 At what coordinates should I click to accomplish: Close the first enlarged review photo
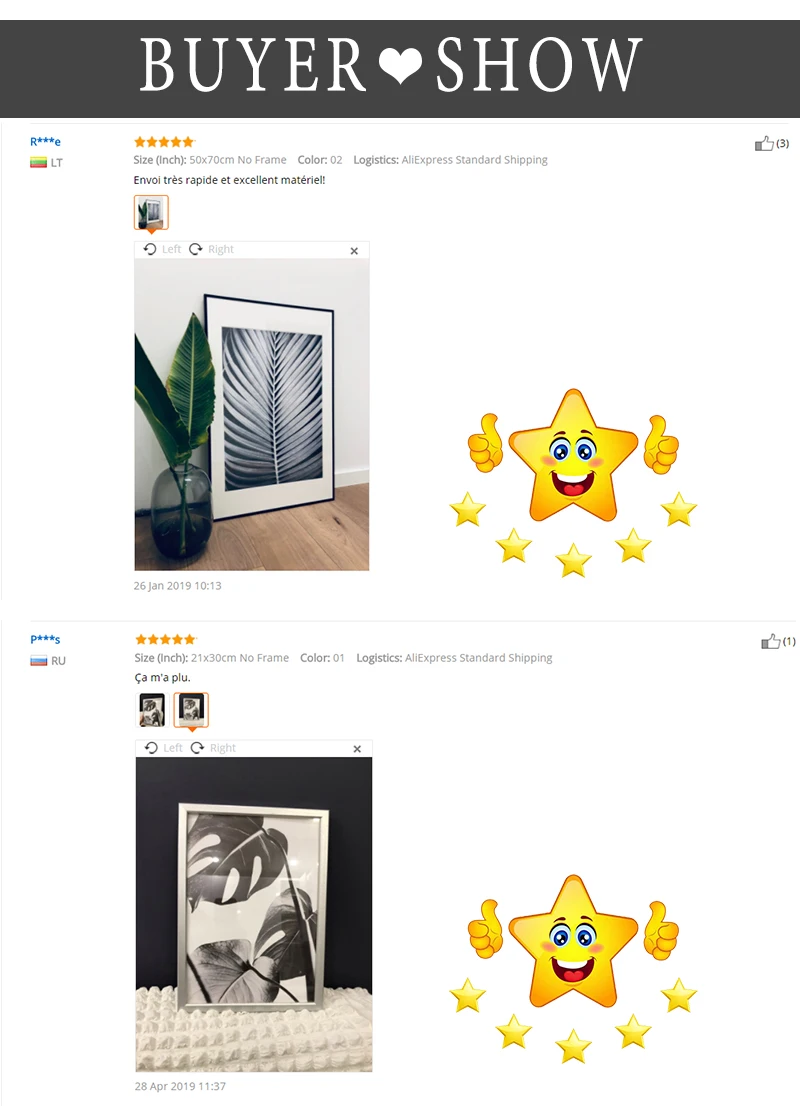coord(354,250)
